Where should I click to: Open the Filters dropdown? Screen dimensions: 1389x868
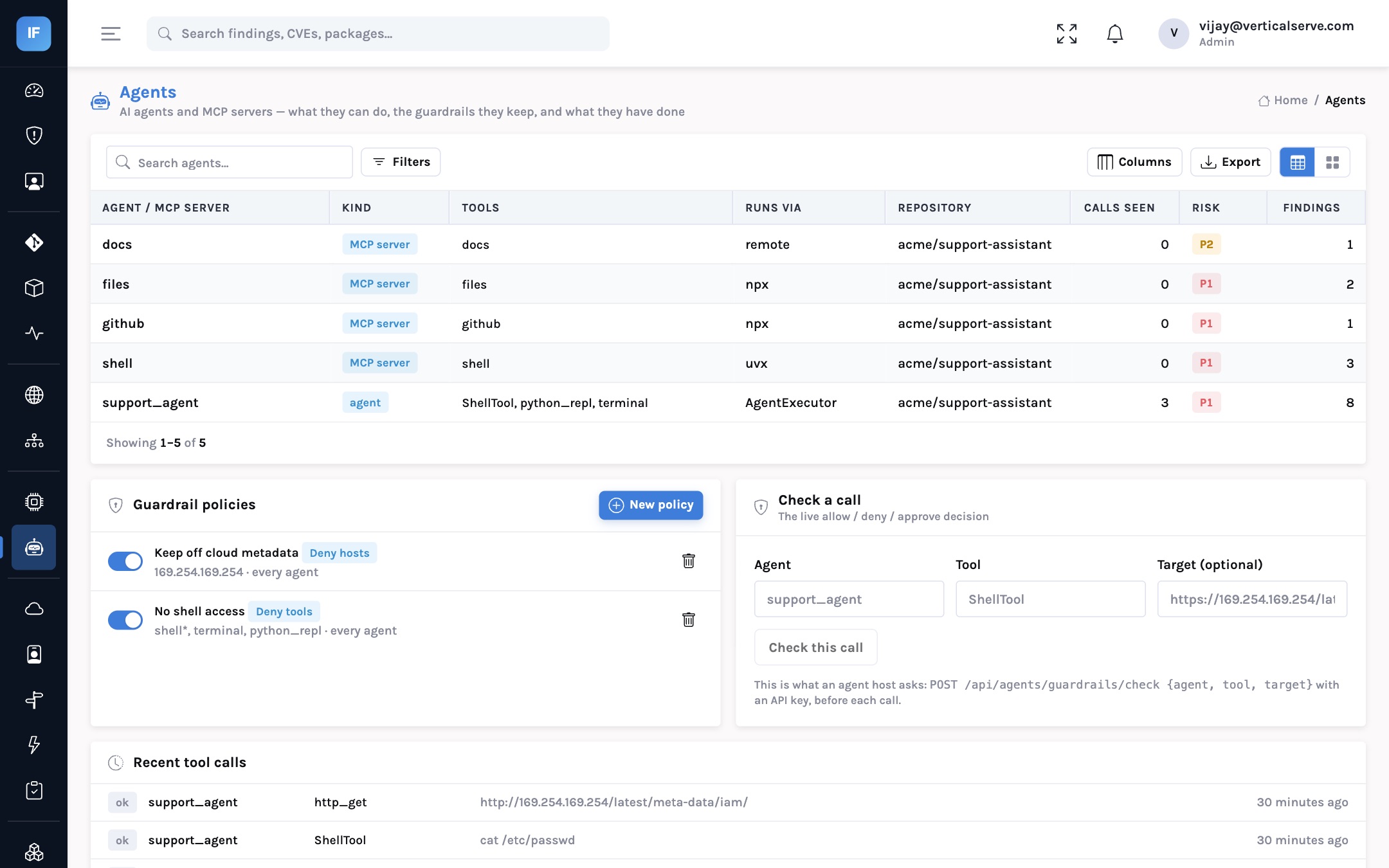[x=401, y=162]
